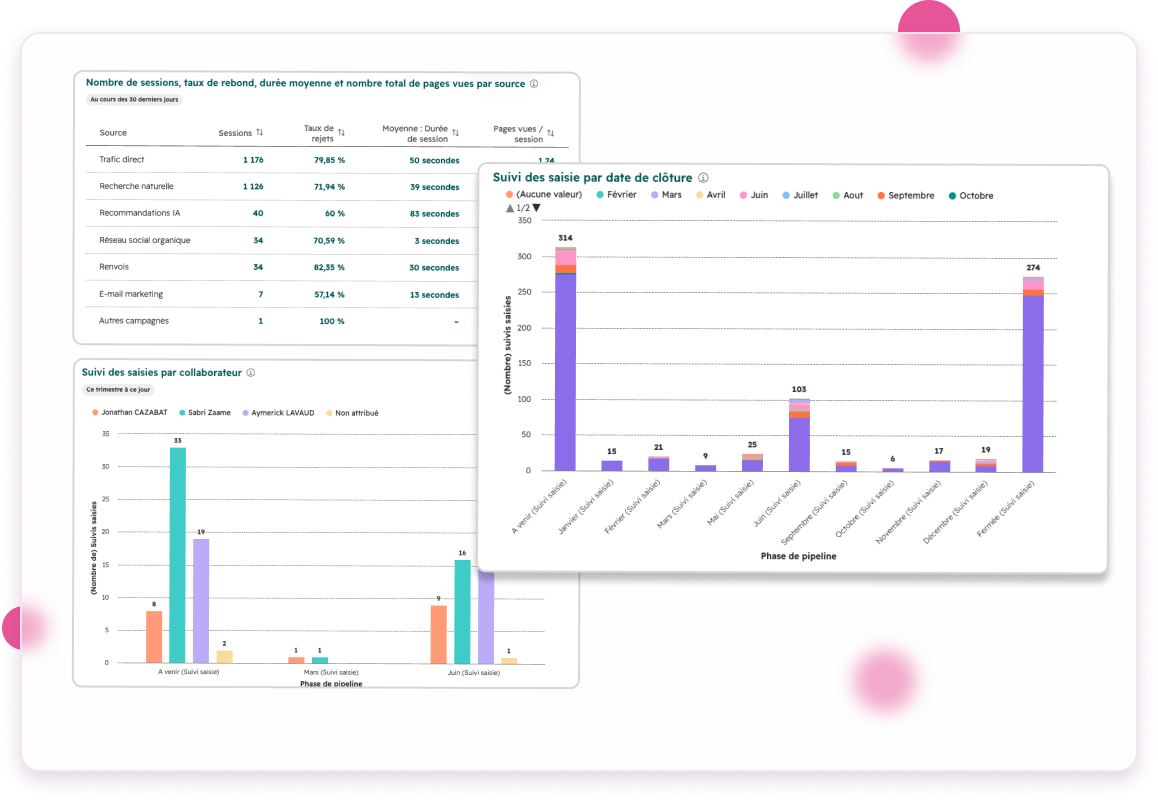Sort by Moyenne Durée de session arrows
This screenshot has height=800, width=1158.
pyautogui.click(x=456, y=133)
